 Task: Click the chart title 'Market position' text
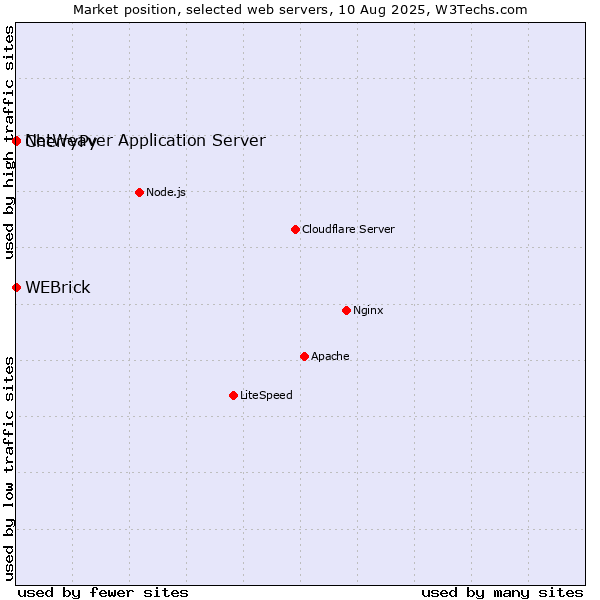(124, 10)
